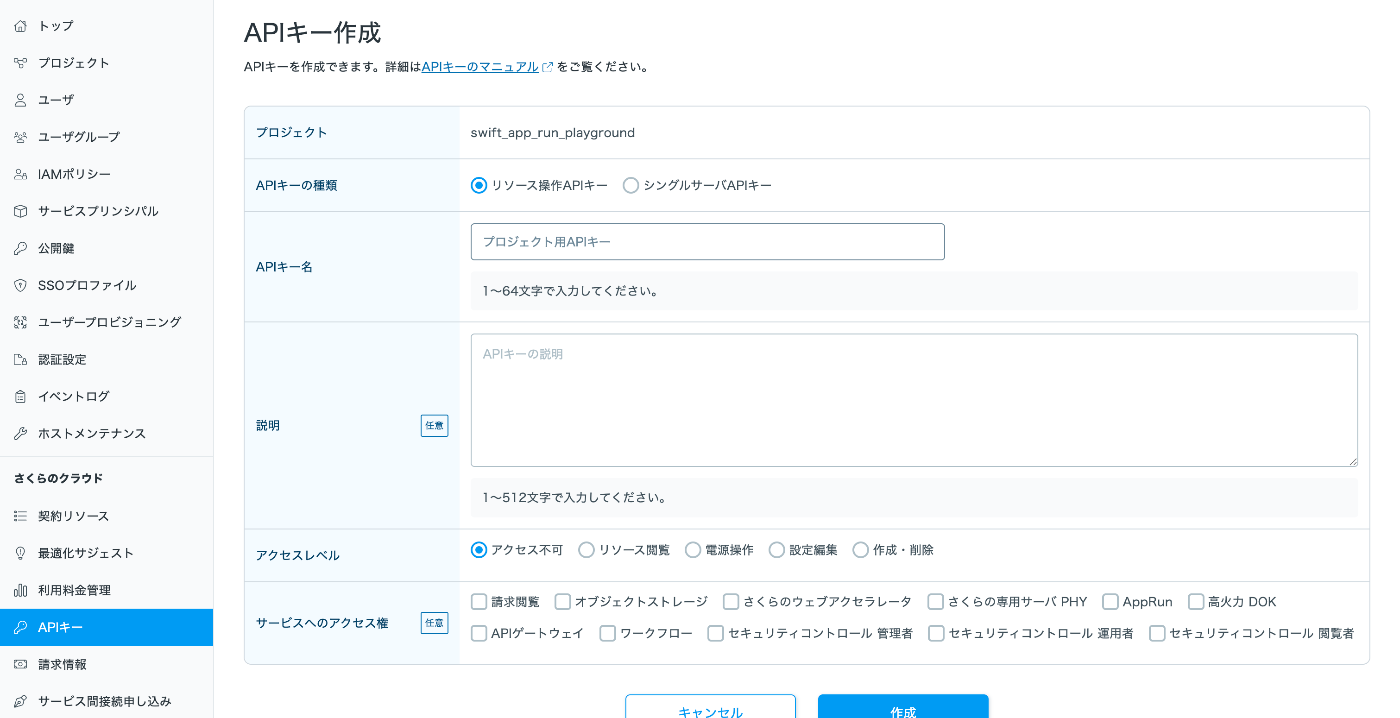Click the ユーザープロビジョニング sidebar icon
The height and width of the screenshot is (718, 1400).
point(20,322)
